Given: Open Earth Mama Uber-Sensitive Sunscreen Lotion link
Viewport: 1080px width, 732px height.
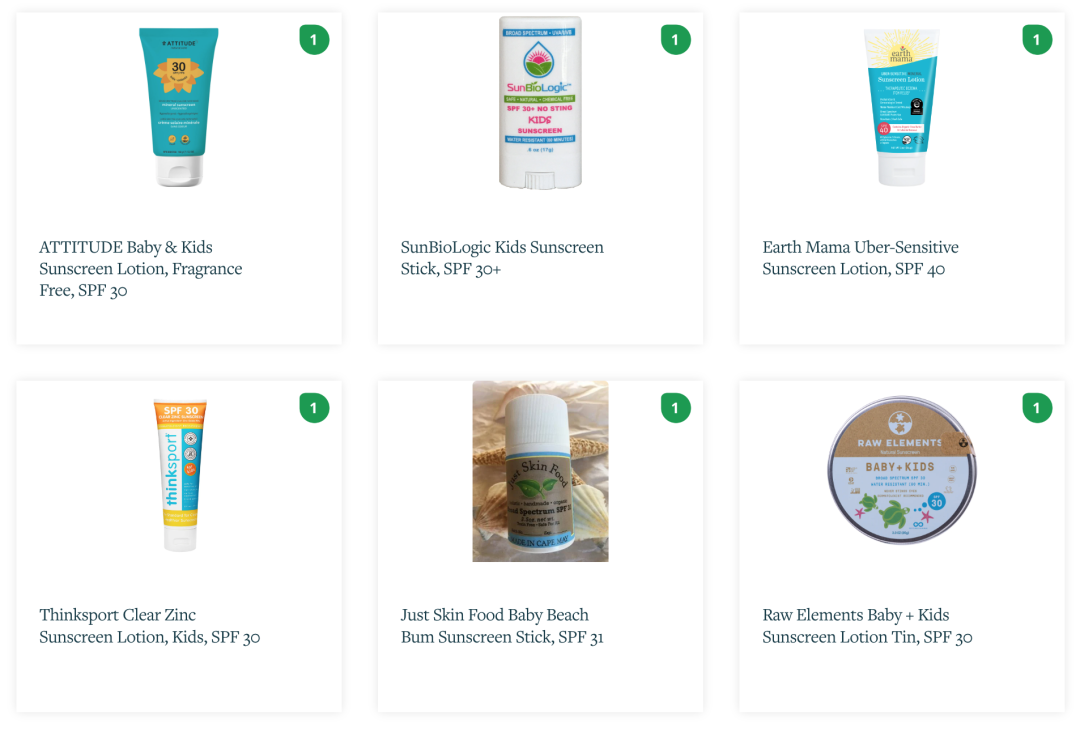Looking at the screenshot, I should (860, 258).
